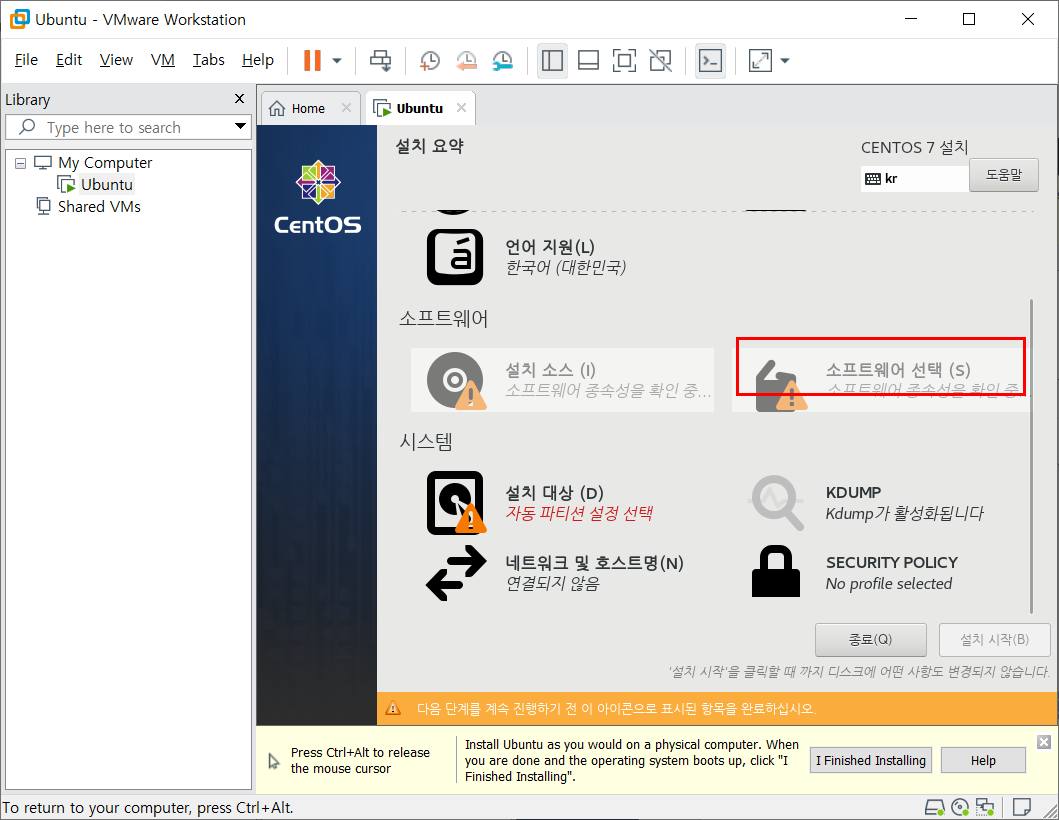This screenshot has height=820, width=1059.
Task: Open library search filter dropdown
Action: pos(240,126)
